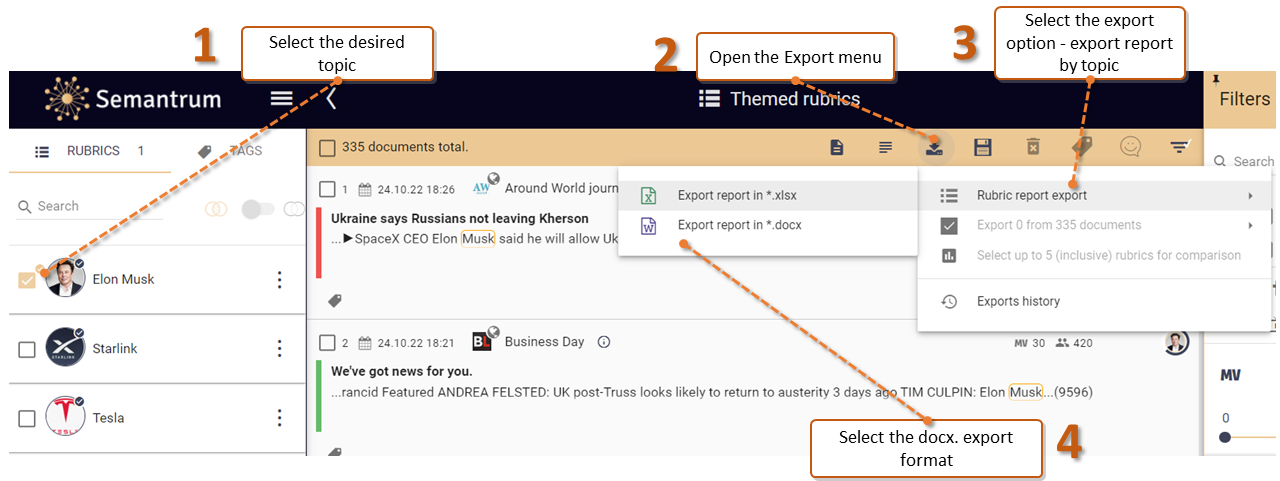Toggle the switch next to rubric search
The width and height of the screenshot is (1280, 481).
coord(257,209)
